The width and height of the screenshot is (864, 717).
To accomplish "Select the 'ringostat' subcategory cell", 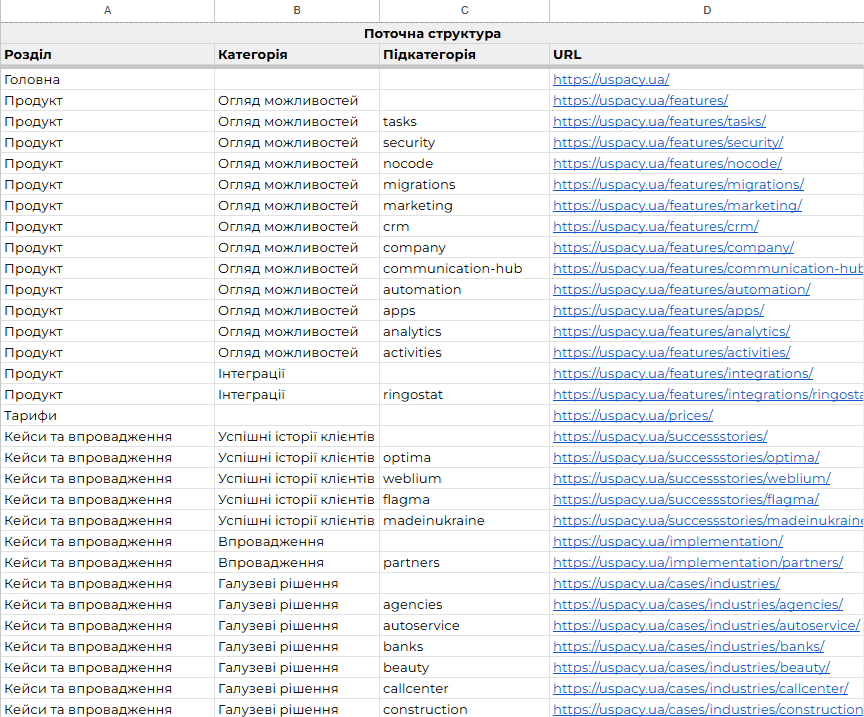I will (x=465, y=395).
